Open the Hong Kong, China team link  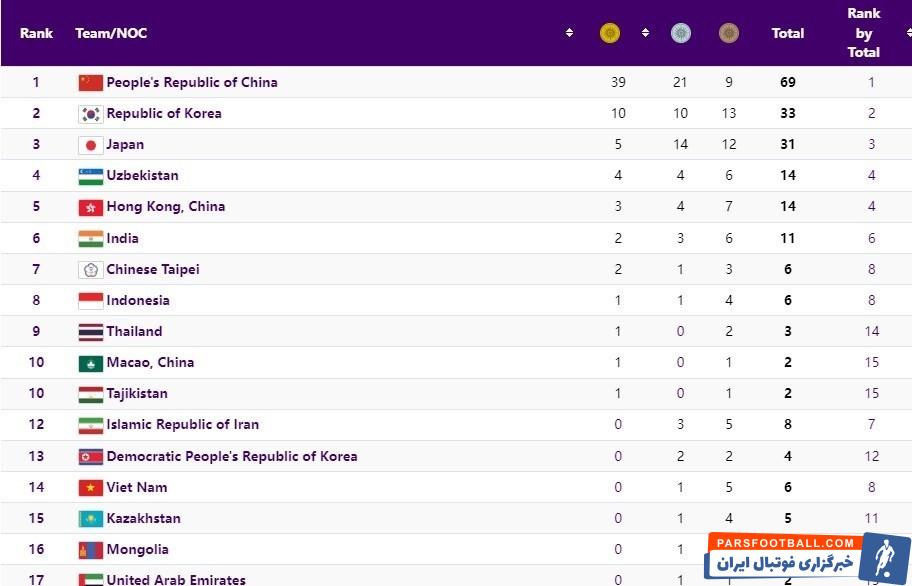click(x=166, y=207)
